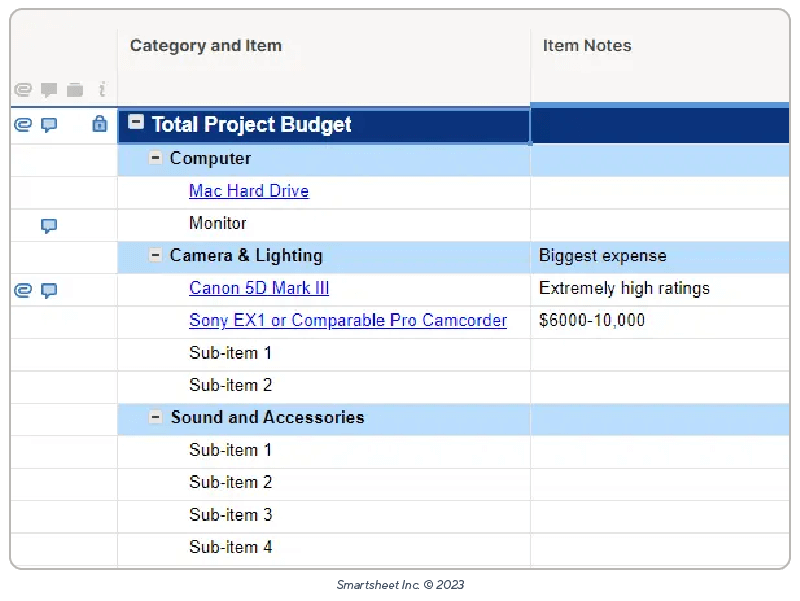This screenshot has height=601, width=800.
Task: Click the comment column header icon
Action: (x=48, y=89)
